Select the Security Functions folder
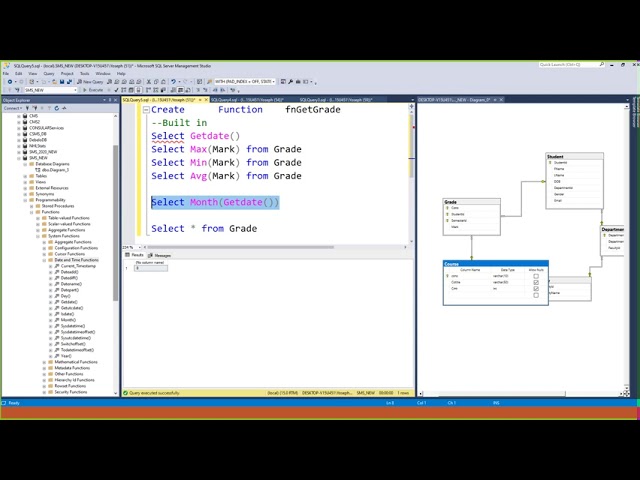 click(x=71, y=392)
